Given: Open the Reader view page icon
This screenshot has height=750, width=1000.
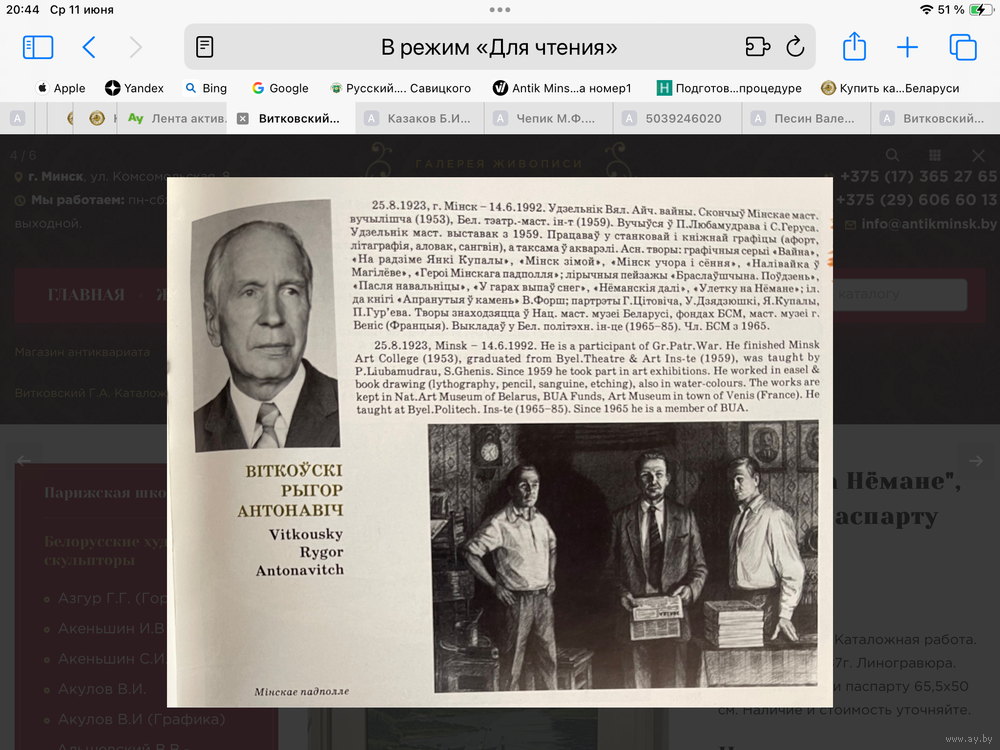Looking at the screenshot, I should pos(205,47).
